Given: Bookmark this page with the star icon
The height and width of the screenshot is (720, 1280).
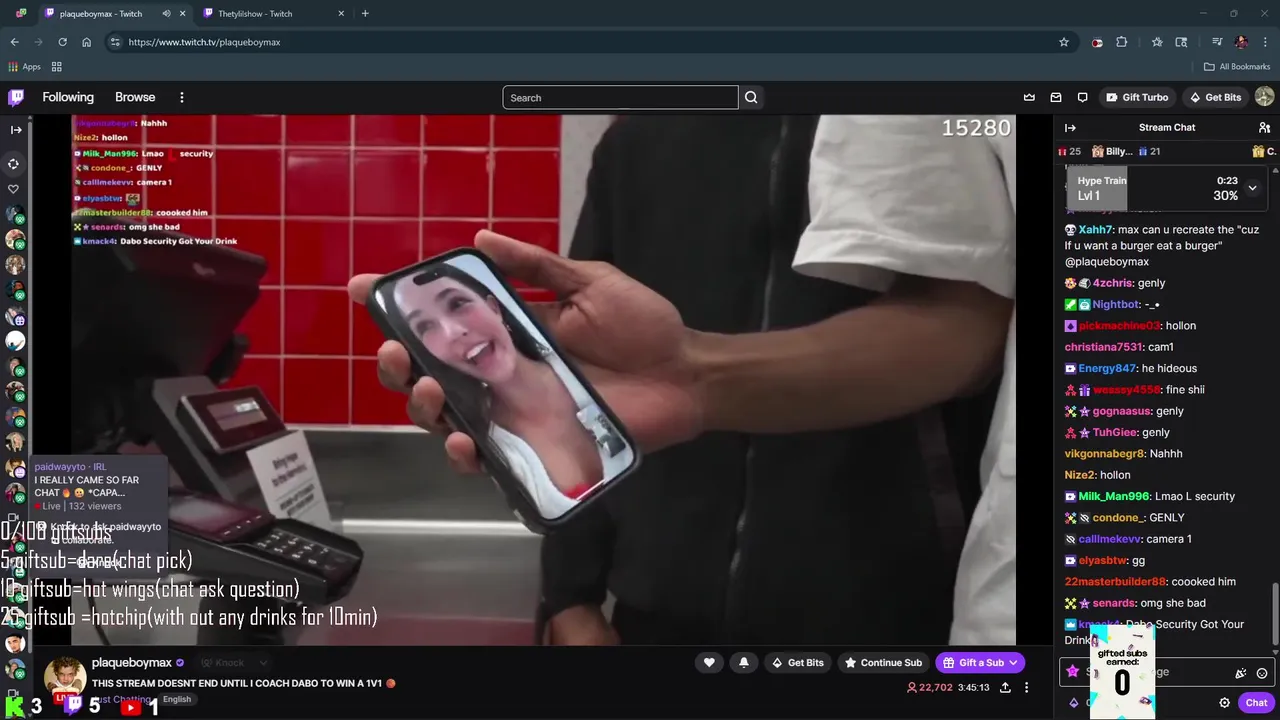Looking at the screenshot, I should pyautogui.click(x=1064, y=42).
